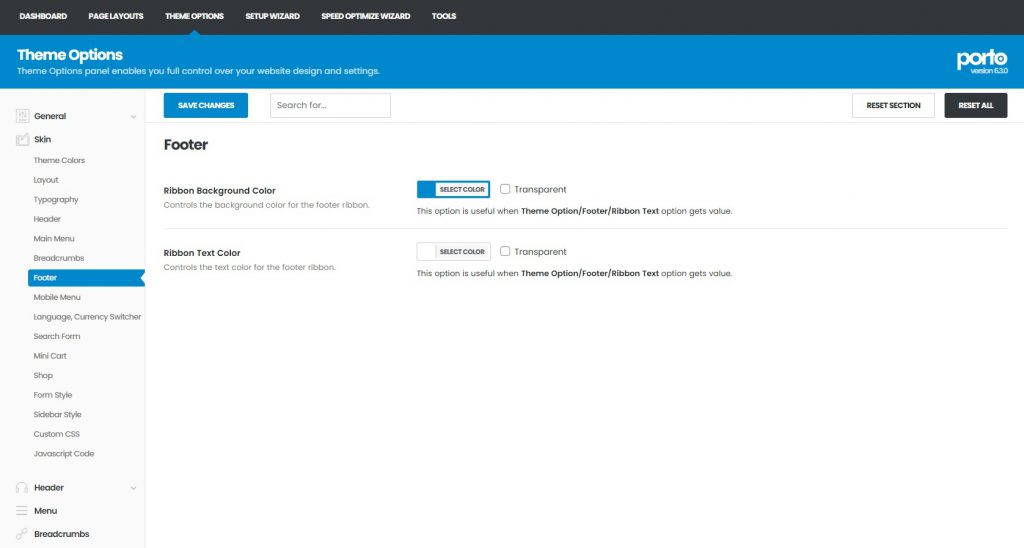1024x548 pixels.
Task: Click the blue Ribbon Background Color swatch
Action: 427,189
